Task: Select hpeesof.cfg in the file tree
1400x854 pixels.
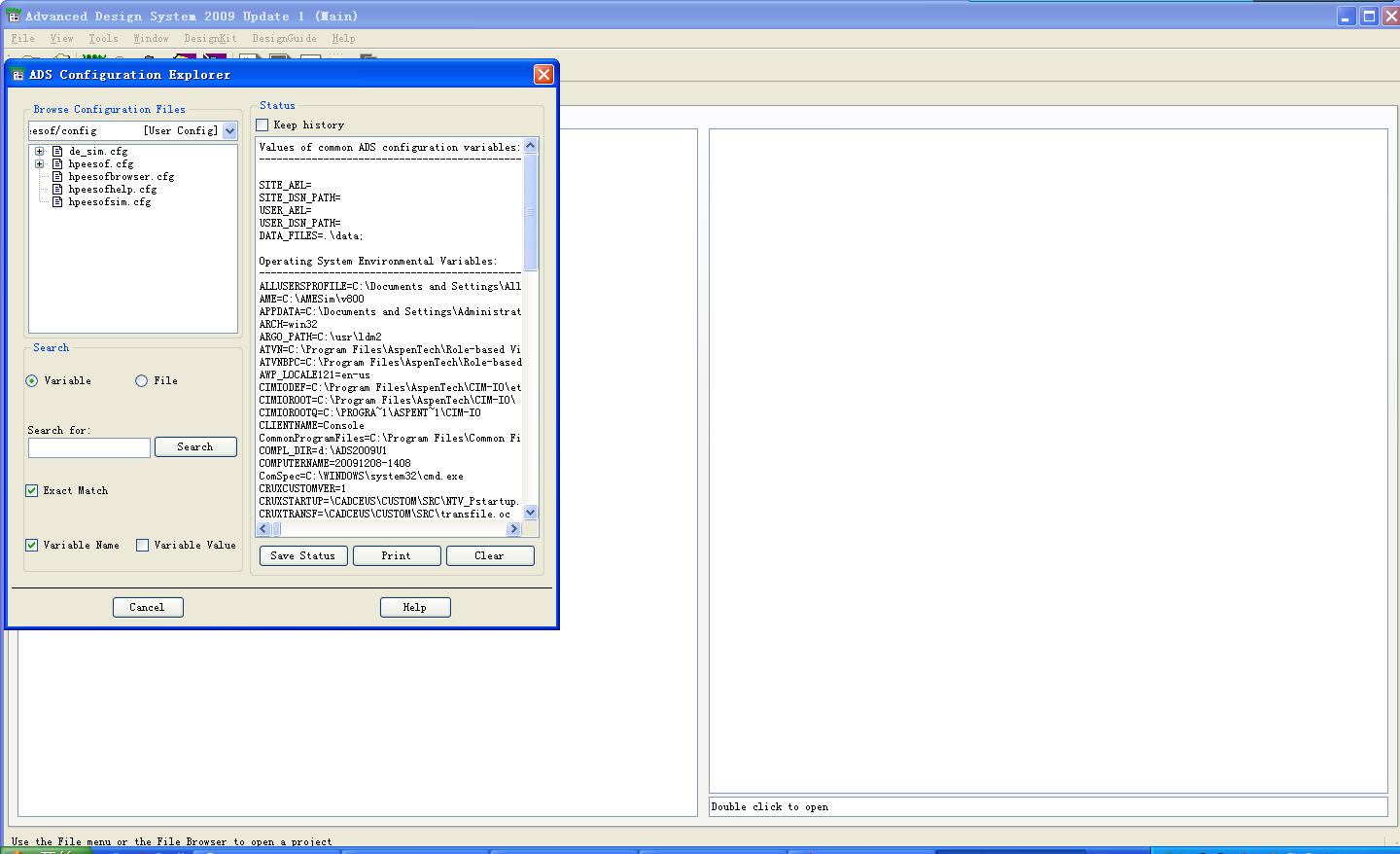Action: [101, 164]
